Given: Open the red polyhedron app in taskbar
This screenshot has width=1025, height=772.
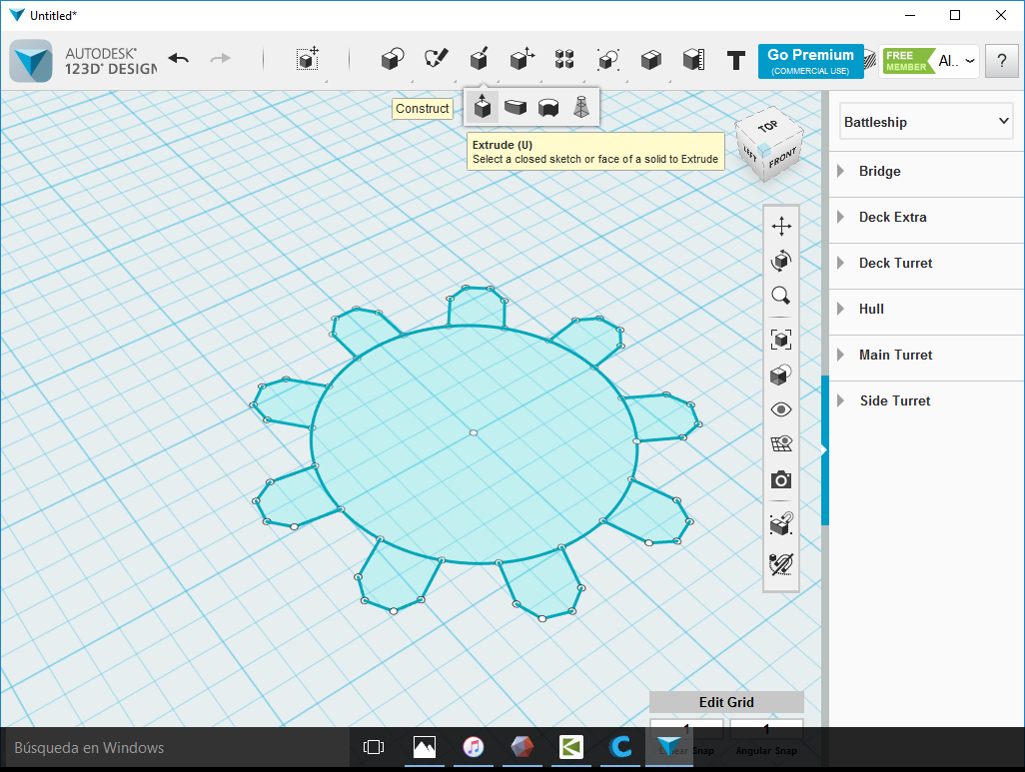Looking at the screenshot, I should [522, 747].
